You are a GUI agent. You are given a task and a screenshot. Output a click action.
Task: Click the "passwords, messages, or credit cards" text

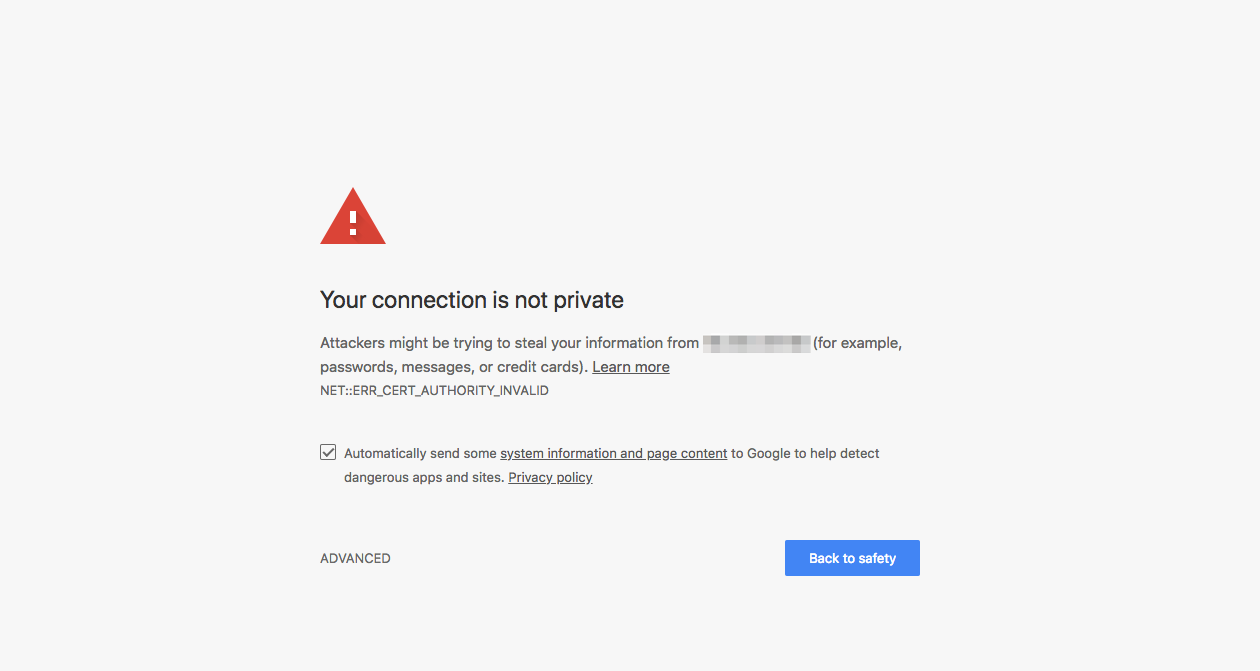pyautogui.click(x=450, y=367)
